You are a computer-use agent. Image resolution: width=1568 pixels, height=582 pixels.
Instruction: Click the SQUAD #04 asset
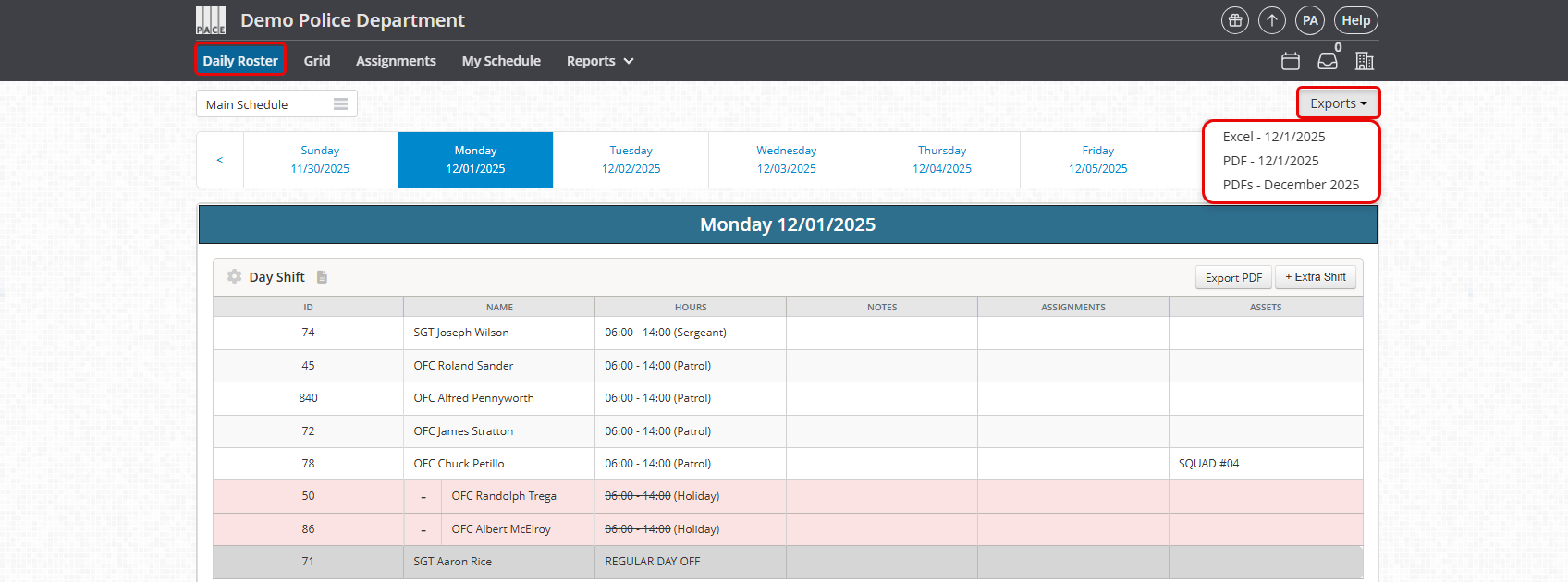(1208, 464)
